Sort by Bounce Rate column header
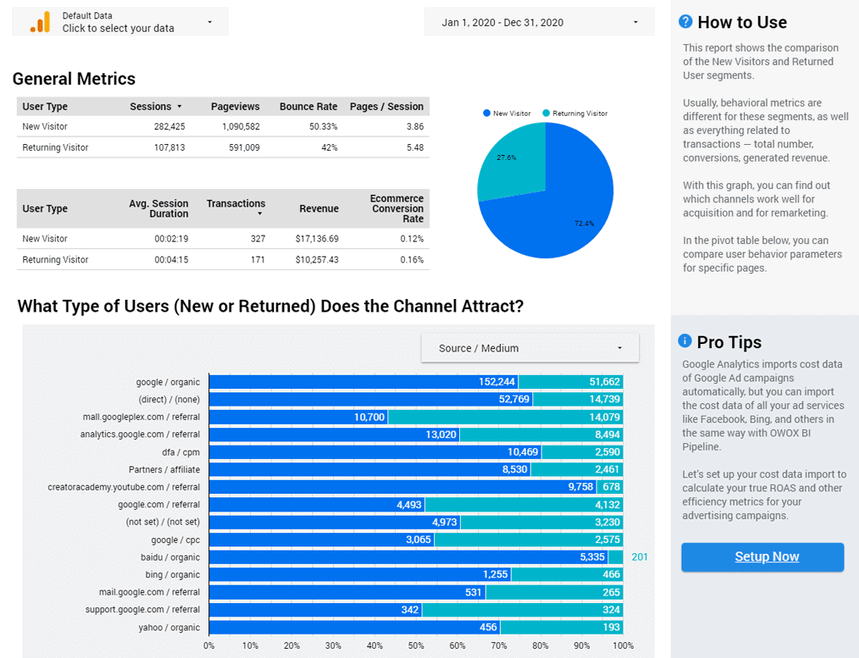The height and width of the screenshot is (658, 859). 308,106
